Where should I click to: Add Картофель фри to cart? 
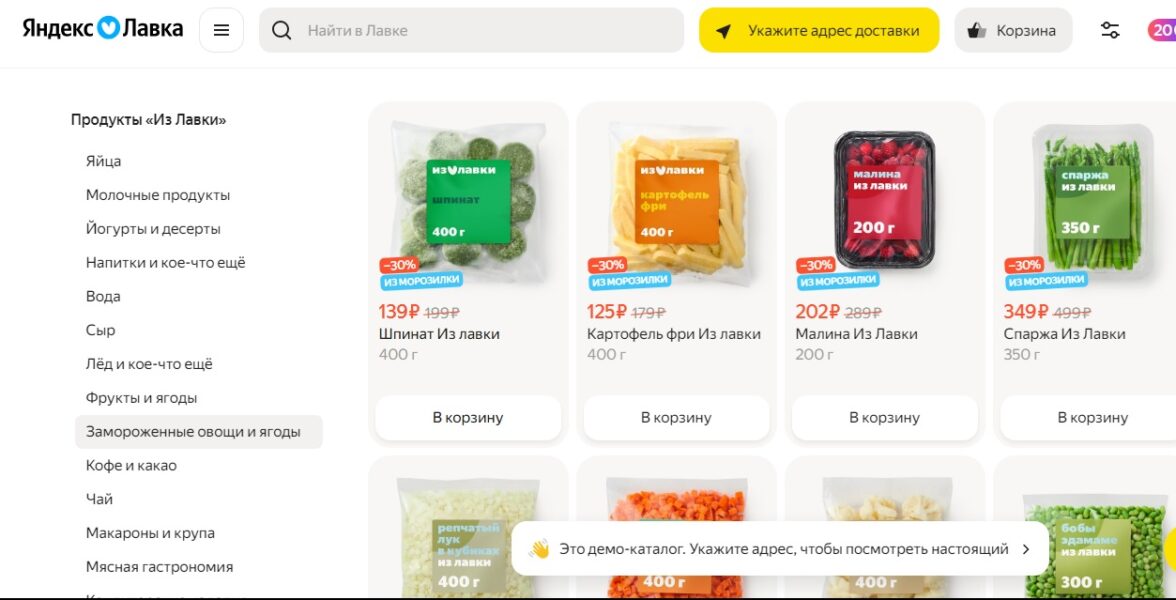click(676, 418)
